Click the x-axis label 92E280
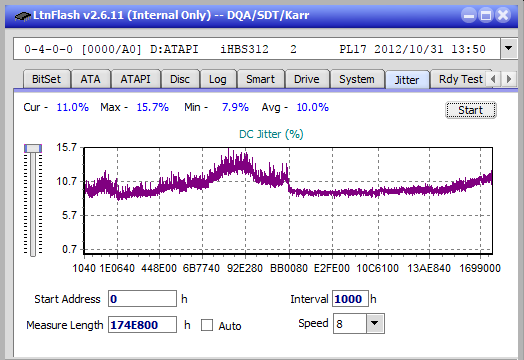 245,268
